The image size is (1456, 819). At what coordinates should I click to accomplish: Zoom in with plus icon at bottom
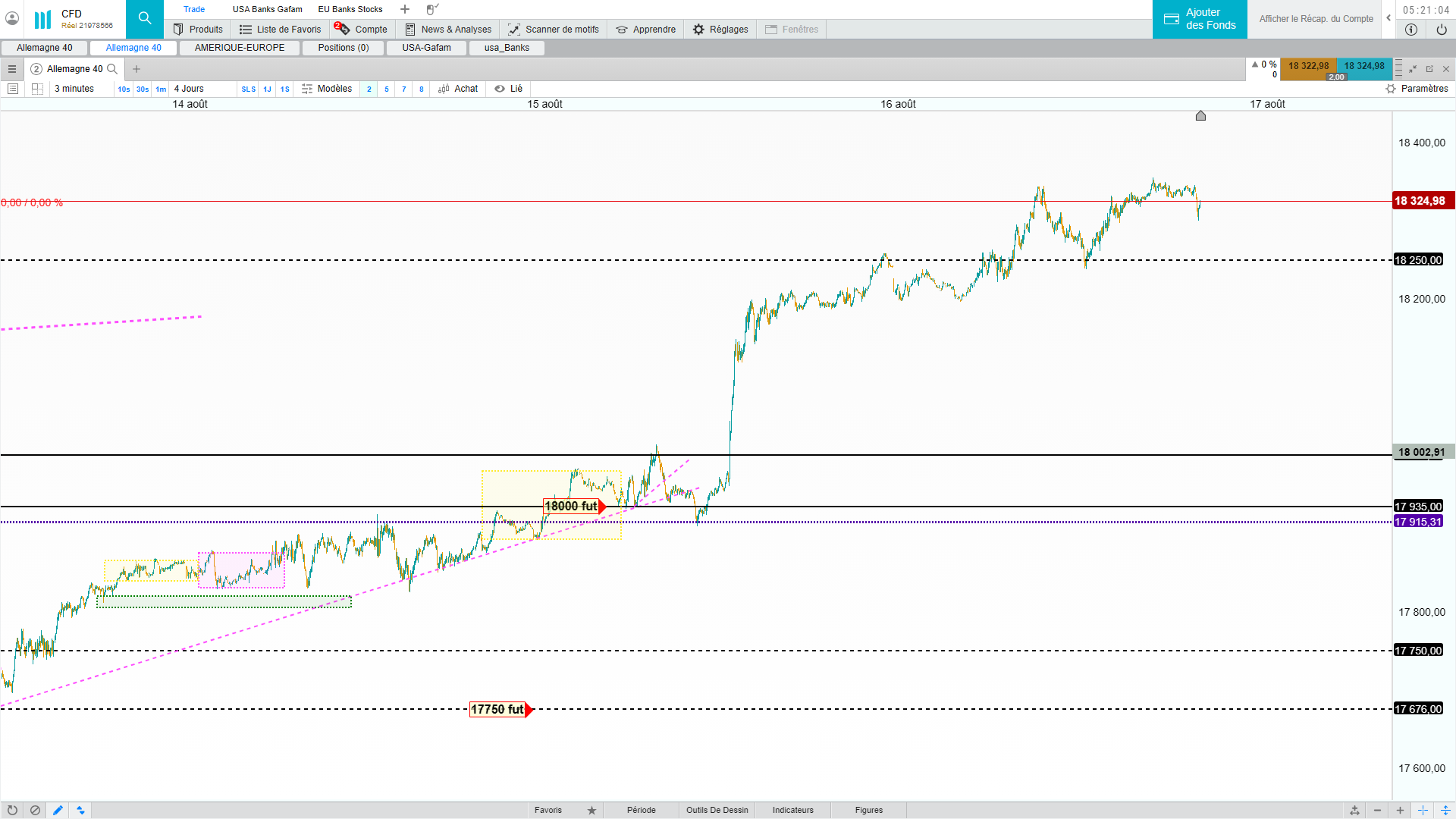point(1400,810)
